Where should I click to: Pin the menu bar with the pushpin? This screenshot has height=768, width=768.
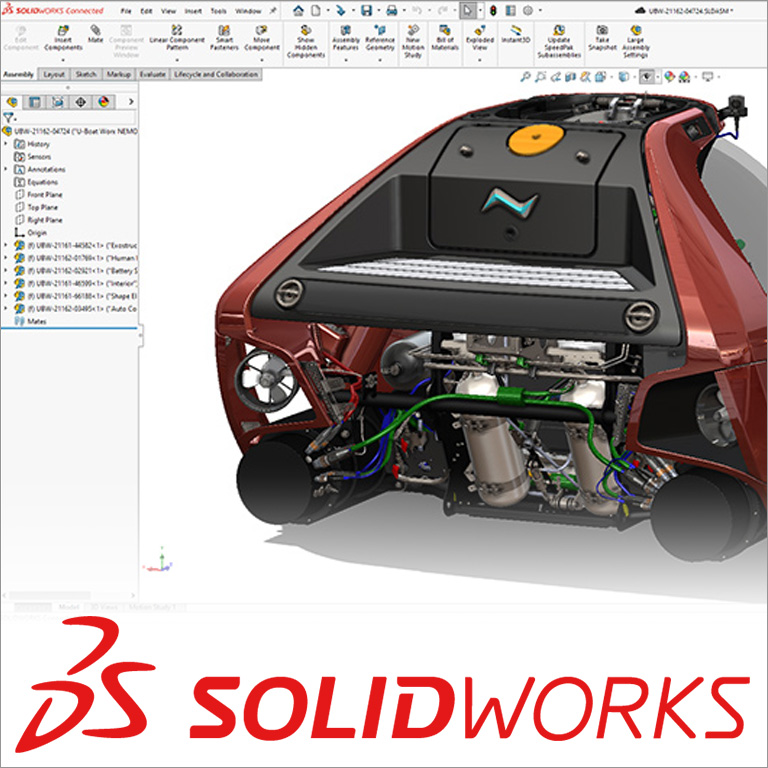pos(273,10)
